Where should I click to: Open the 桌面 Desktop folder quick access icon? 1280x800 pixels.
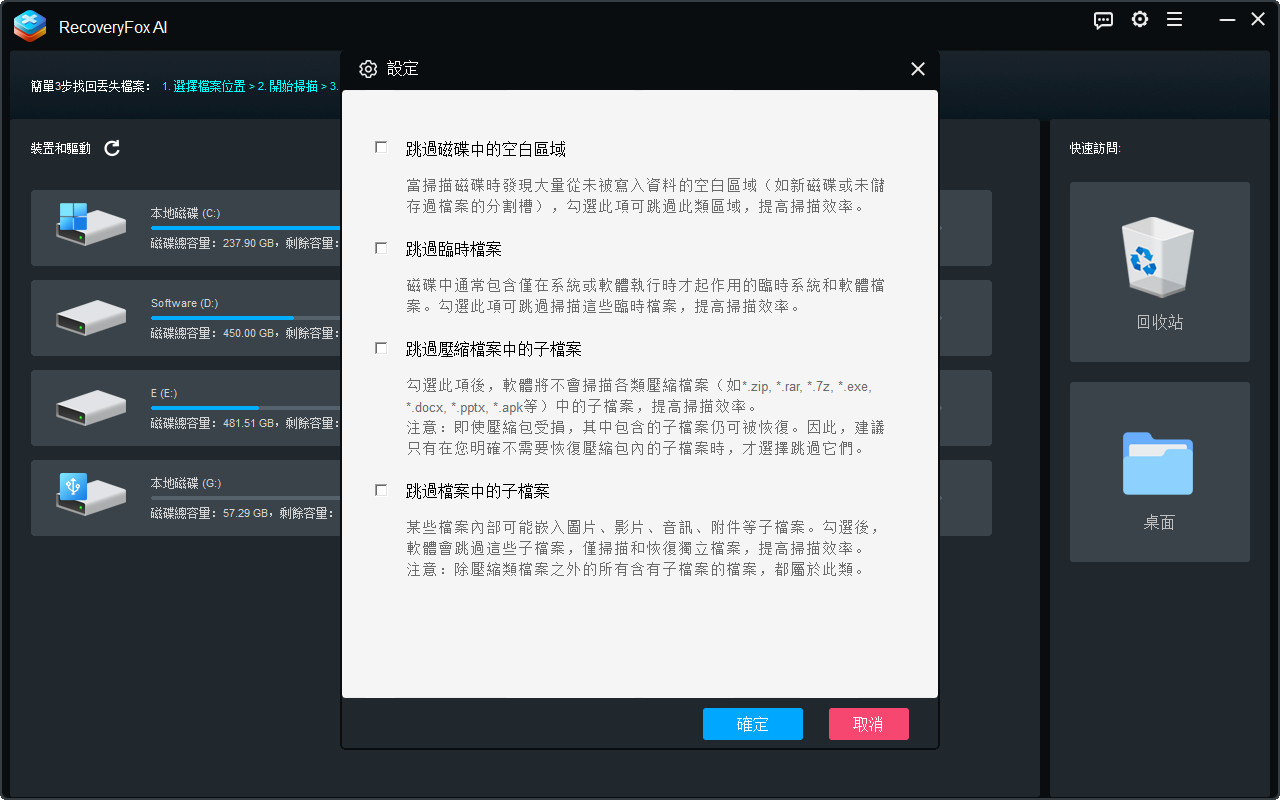pos(1158,463)
